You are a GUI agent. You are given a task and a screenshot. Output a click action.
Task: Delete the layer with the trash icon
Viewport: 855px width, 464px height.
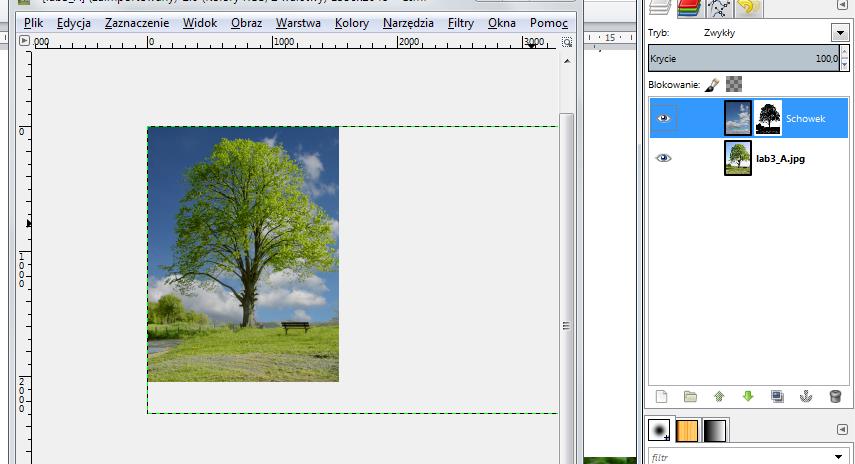coord(835,396)
